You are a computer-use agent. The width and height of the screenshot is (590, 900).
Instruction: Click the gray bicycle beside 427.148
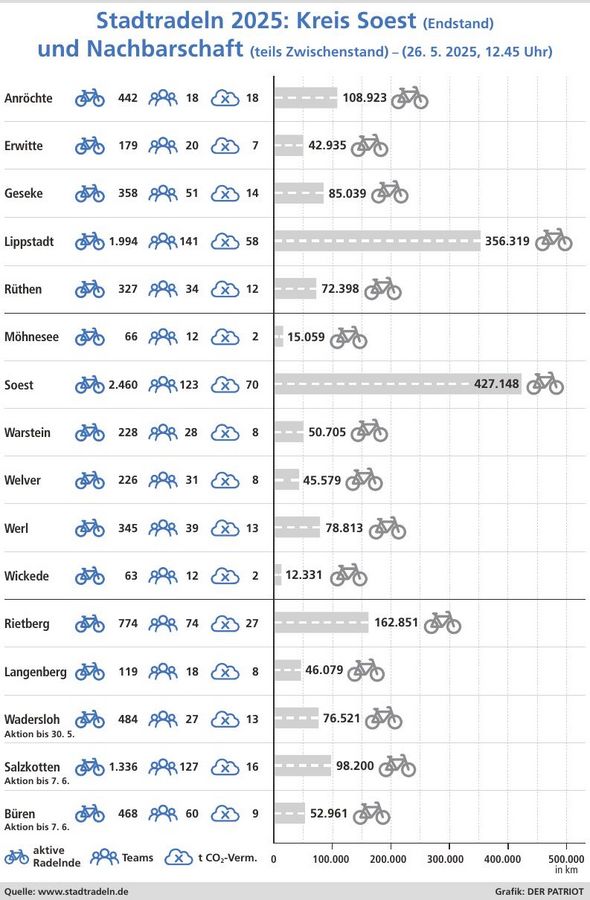545,383
